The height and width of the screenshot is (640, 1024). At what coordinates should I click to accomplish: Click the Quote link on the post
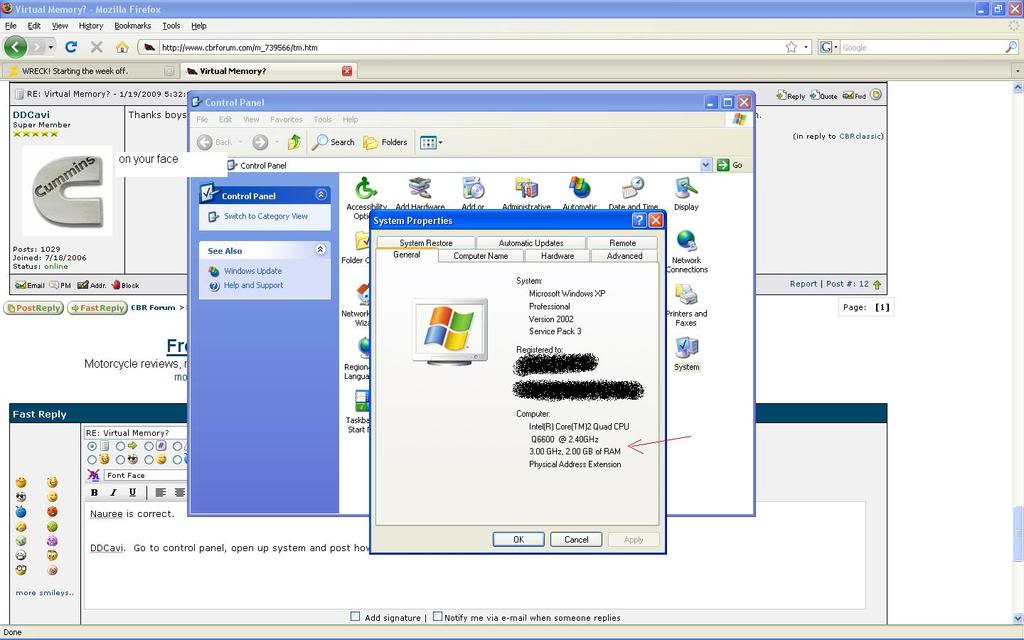pos(824,95)
